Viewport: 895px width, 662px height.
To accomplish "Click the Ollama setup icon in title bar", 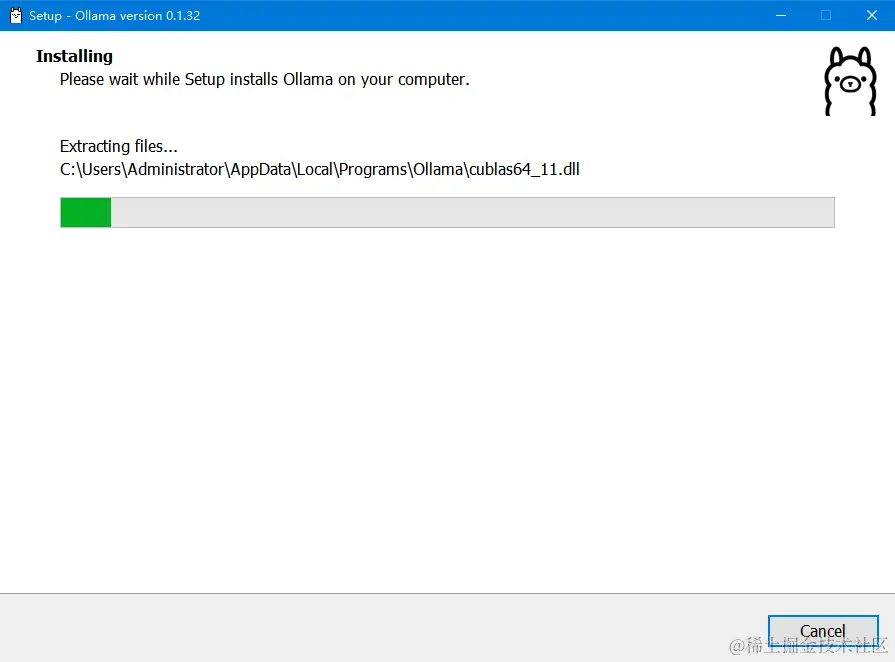I will coord(15,15).
